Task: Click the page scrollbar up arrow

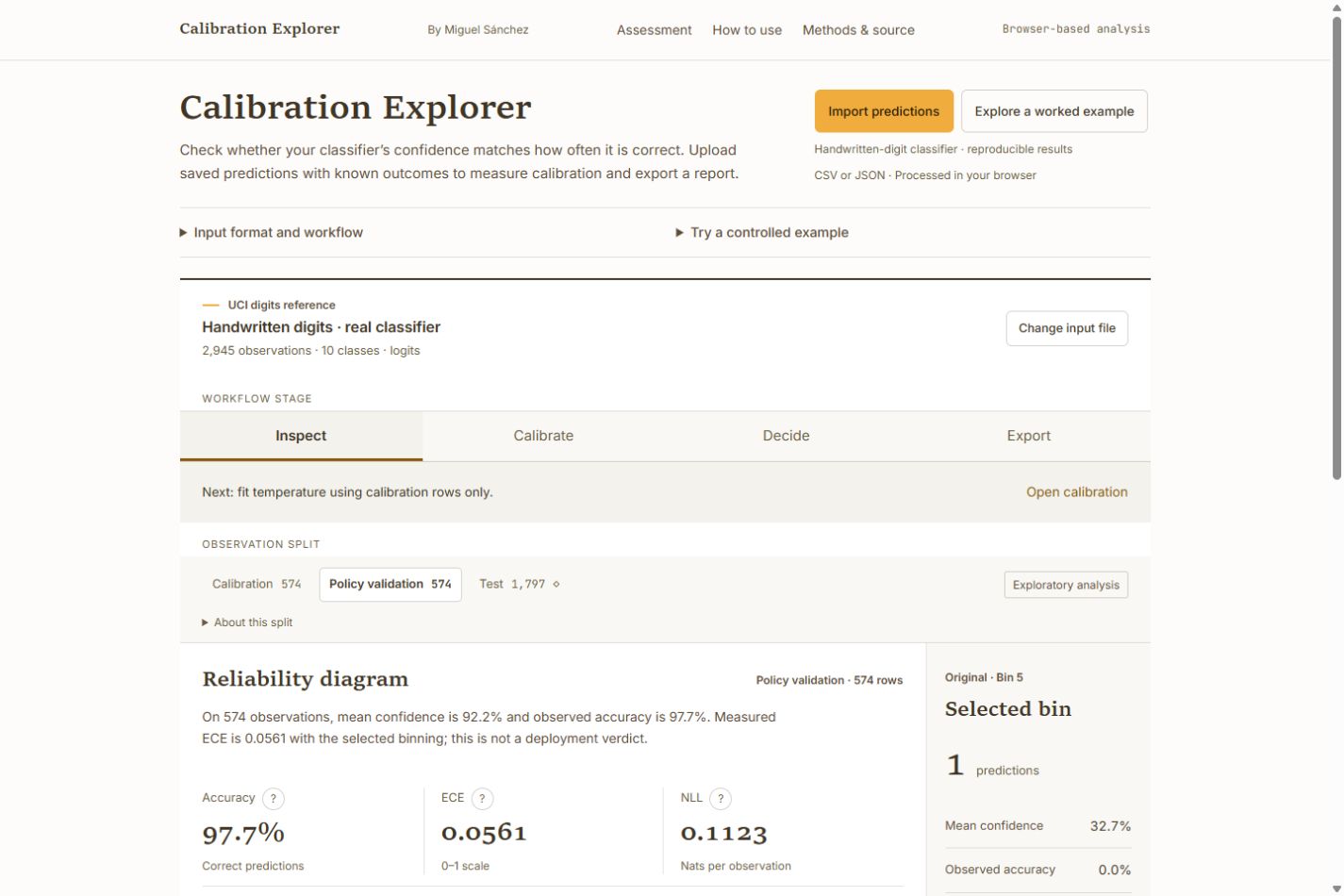Action: point(1336,8)
